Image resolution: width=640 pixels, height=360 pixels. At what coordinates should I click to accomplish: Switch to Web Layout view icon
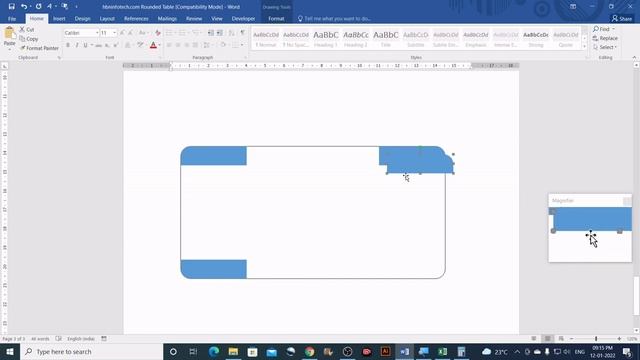pyautogui.click(x=561, y=339)
